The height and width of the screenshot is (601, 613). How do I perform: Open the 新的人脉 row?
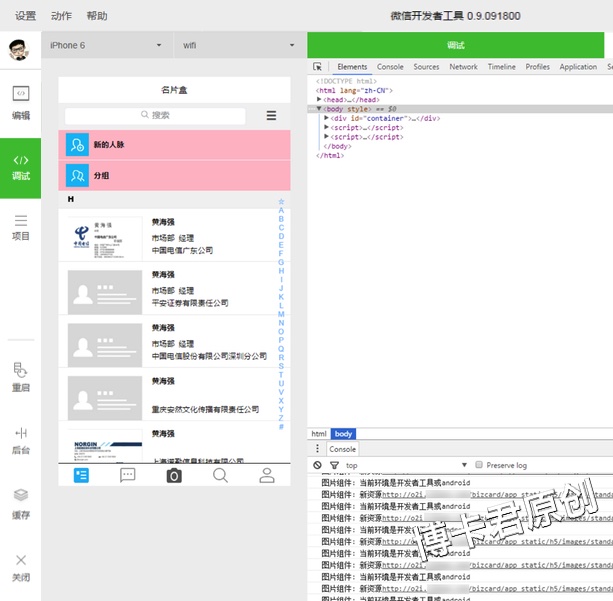174,145
